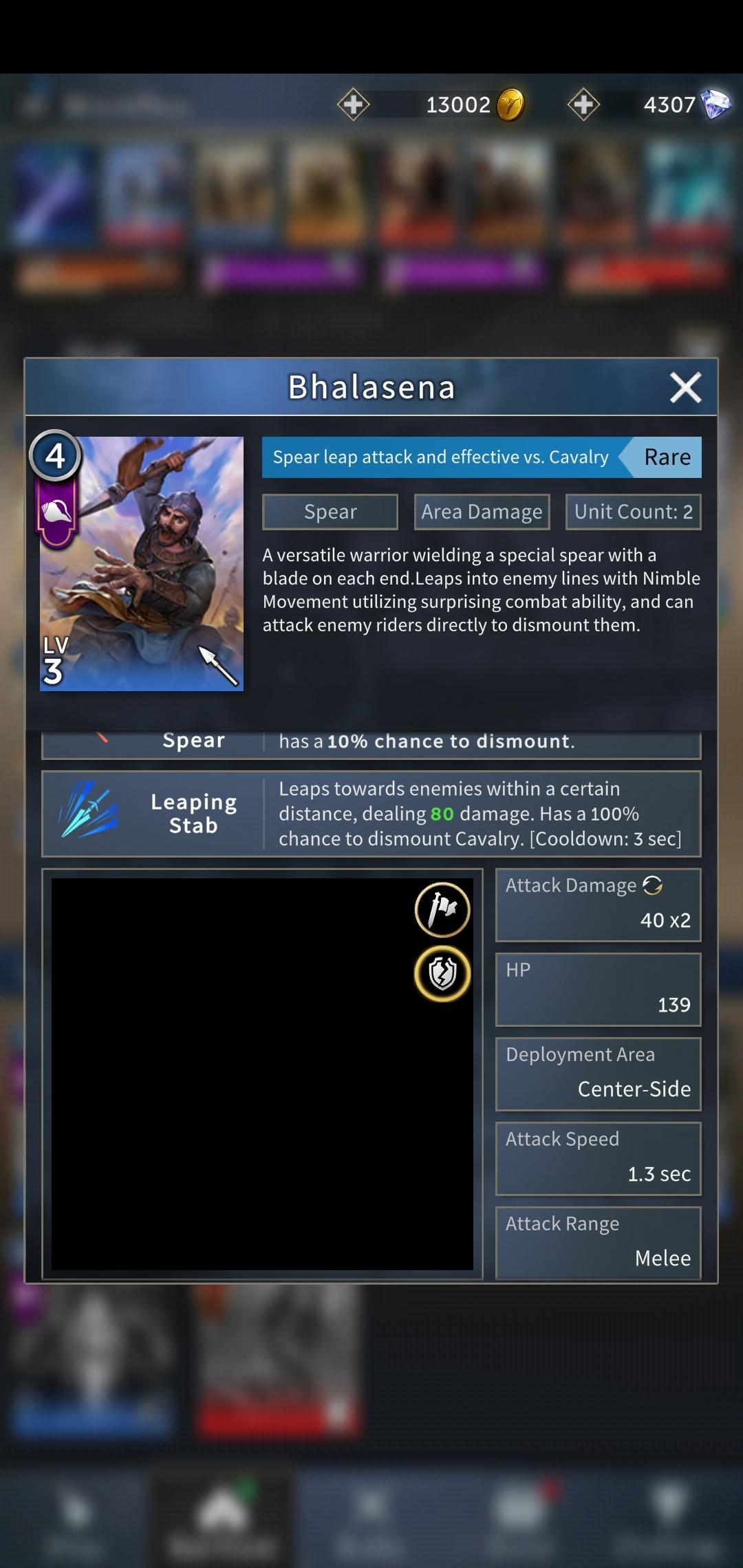Select the Spear tag

330,512
